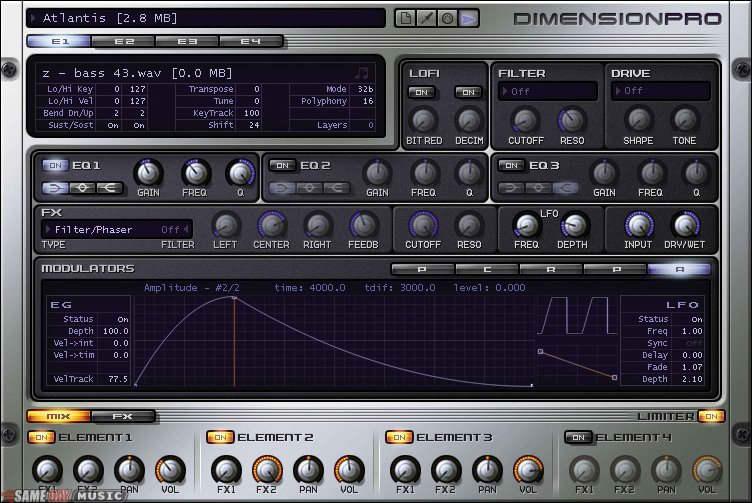
Task: Click the Filter RESO knob
Action: 571,120
